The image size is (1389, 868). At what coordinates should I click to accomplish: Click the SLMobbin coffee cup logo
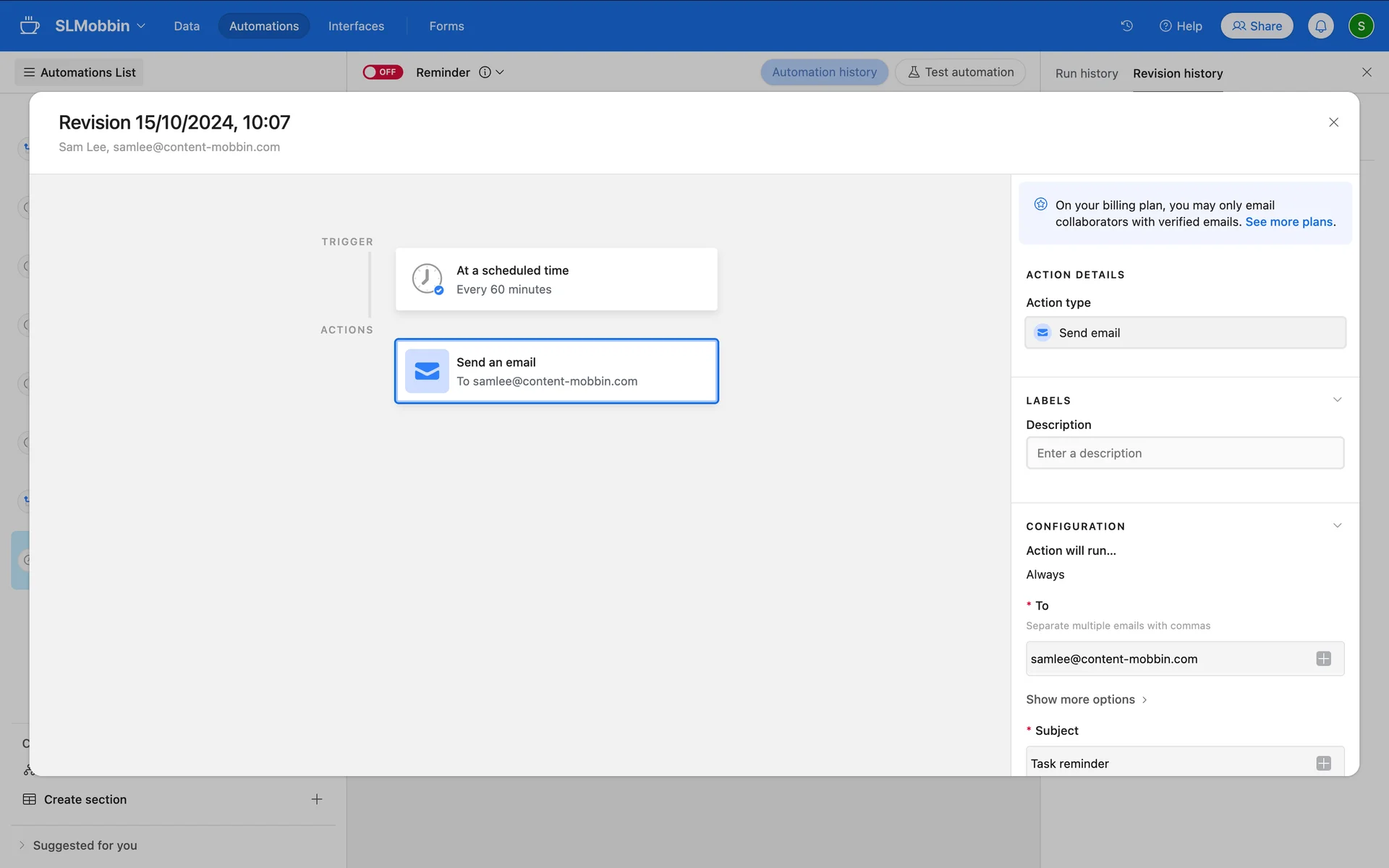30,26
